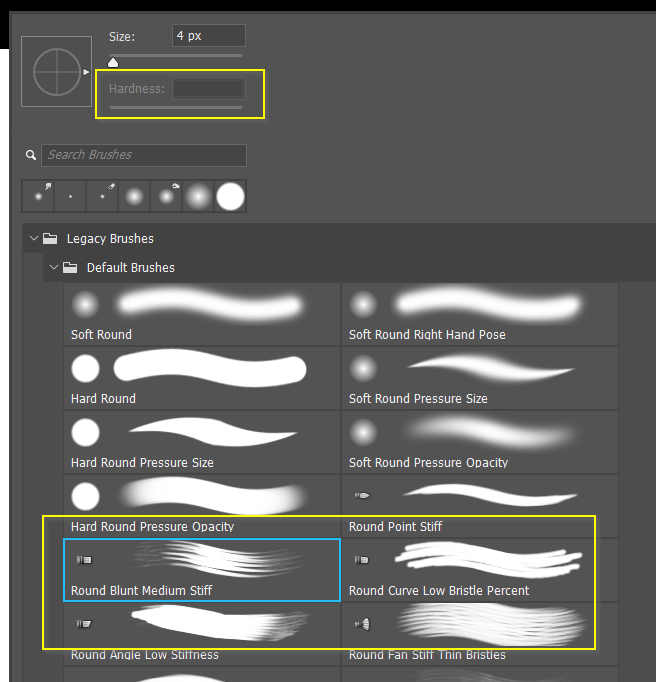Choose the Hard Round Pressure Opacity brush

pos(202,506)
